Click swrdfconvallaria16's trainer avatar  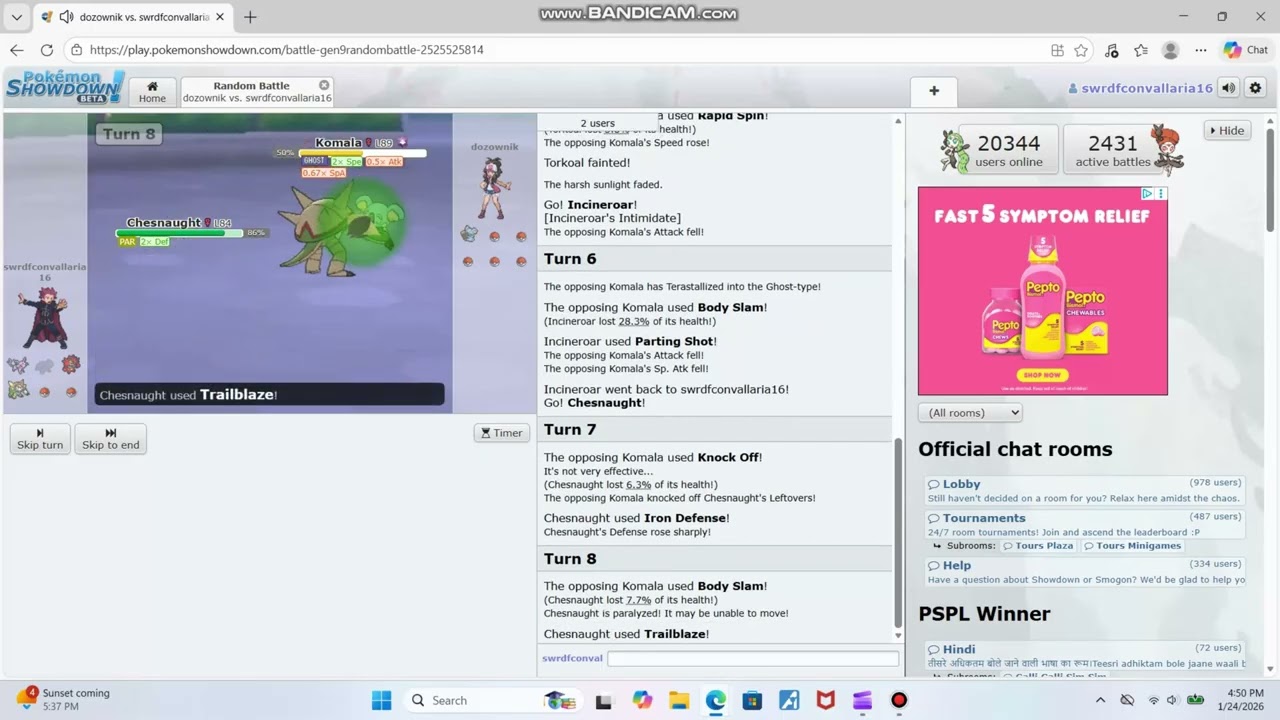[x=44, y=316]
